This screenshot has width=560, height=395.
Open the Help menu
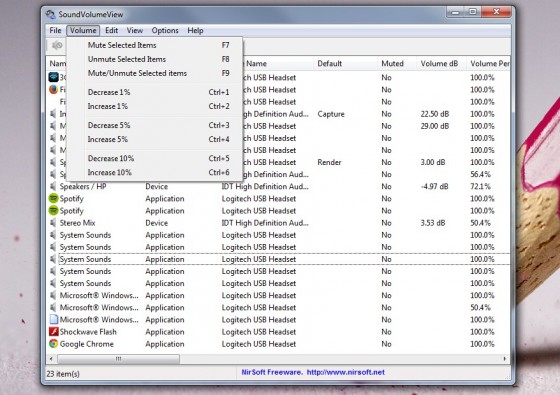[x=195, y=30]
